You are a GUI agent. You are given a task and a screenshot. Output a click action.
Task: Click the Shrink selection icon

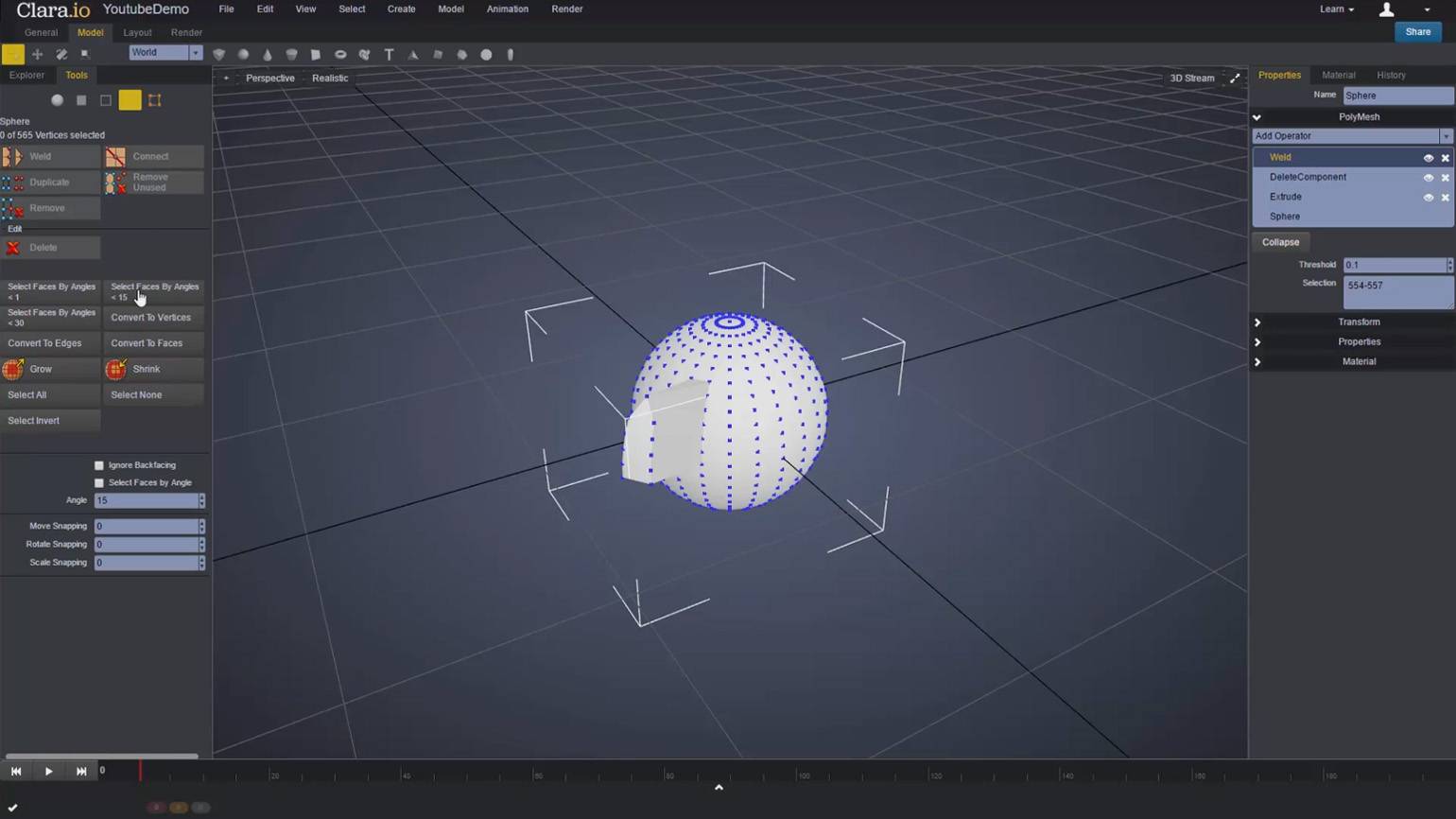(x=116, y=369)
